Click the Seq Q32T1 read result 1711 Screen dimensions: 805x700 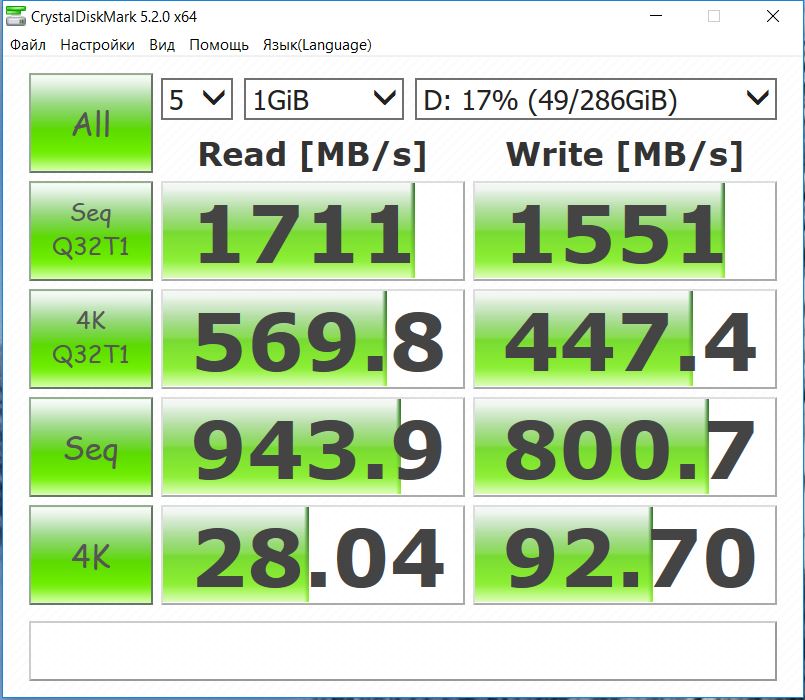pyautogui.click(x=313, y=231)
